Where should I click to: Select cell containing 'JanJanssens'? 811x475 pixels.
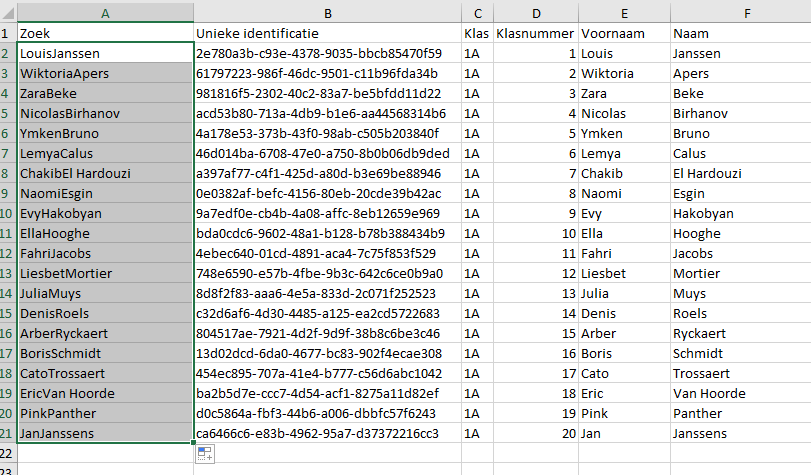click(x=106, y=434)
